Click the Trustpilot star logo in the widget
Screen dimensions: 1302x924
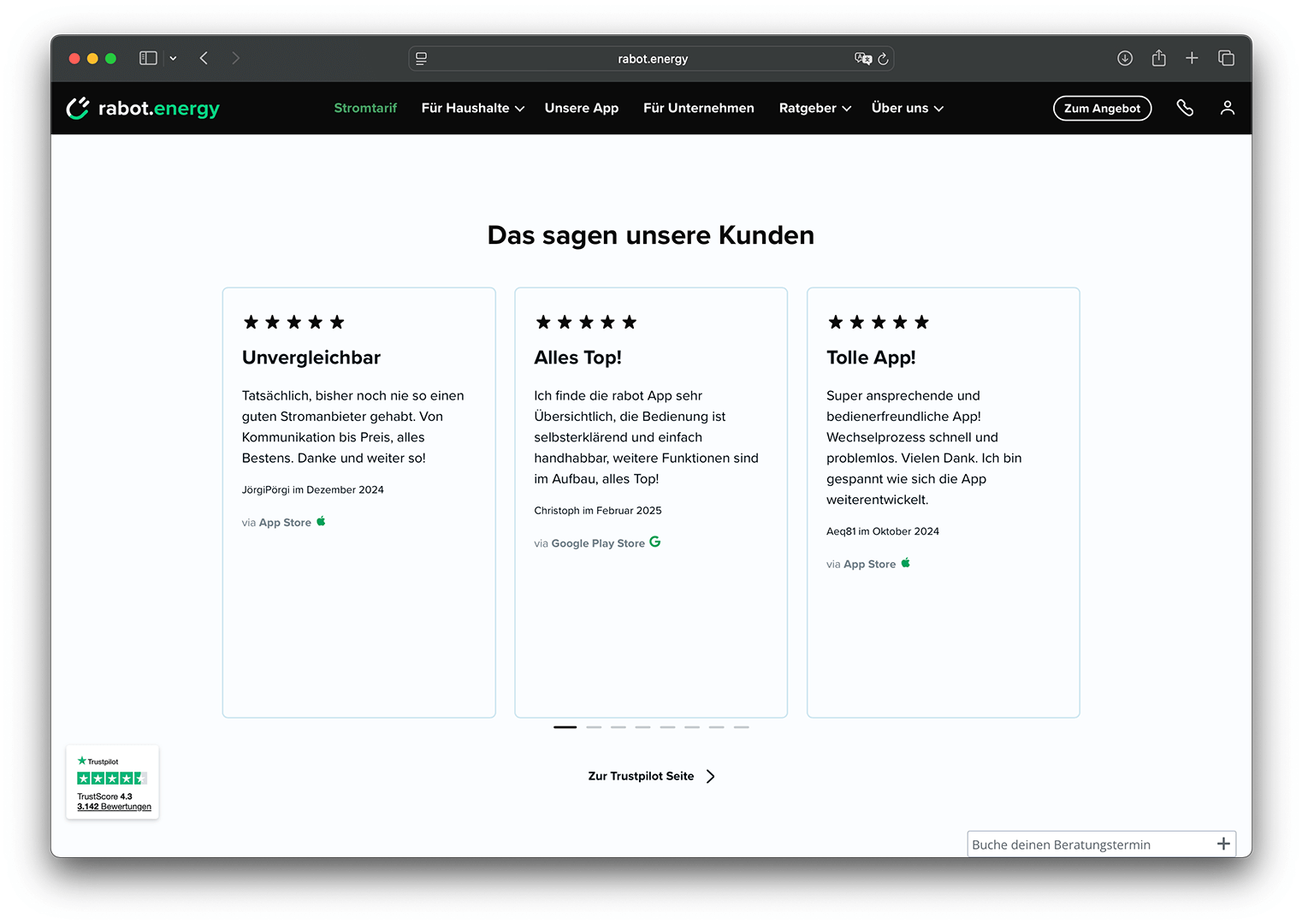pos(81,761)
